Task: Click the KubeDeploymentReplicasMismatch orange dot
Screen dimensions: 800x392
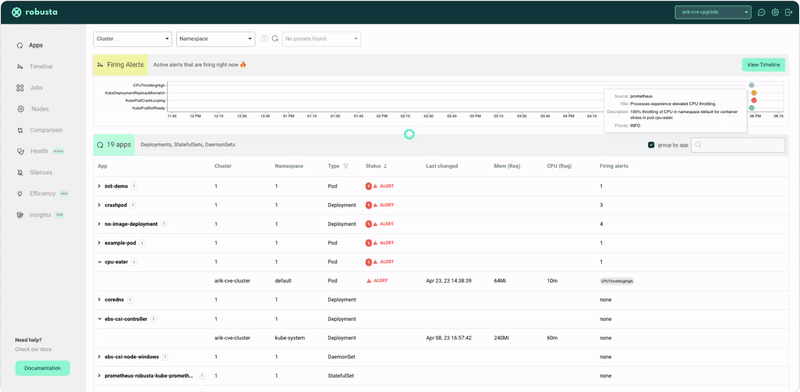Action: pyautogui.click(x=754, y=93)
